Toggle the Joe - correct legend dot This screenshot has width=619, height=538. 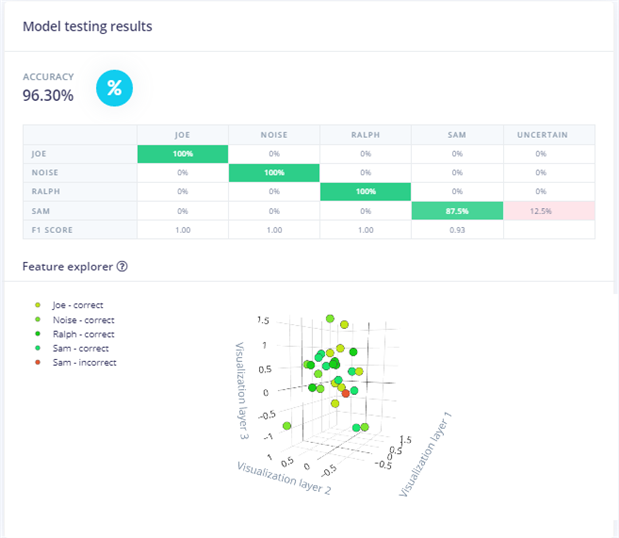tap(38, 305)
